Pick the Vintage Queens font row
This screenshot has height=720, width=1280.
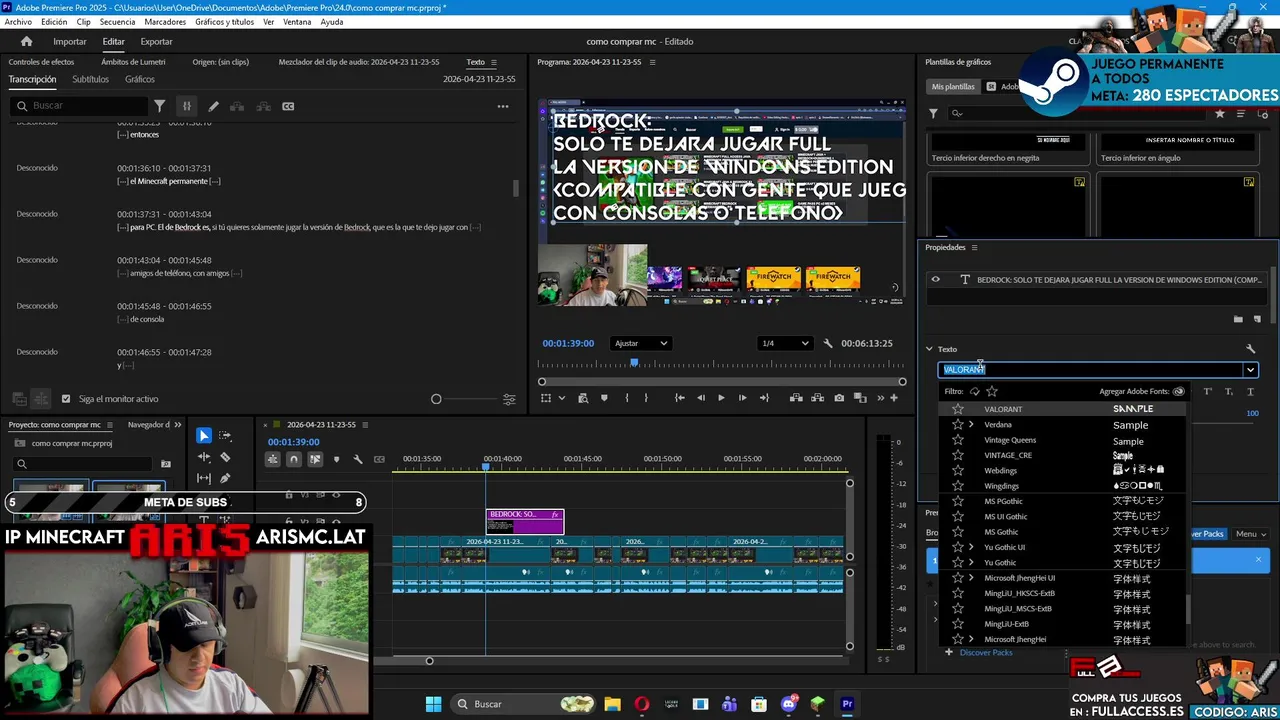[x=1062, y=440]
